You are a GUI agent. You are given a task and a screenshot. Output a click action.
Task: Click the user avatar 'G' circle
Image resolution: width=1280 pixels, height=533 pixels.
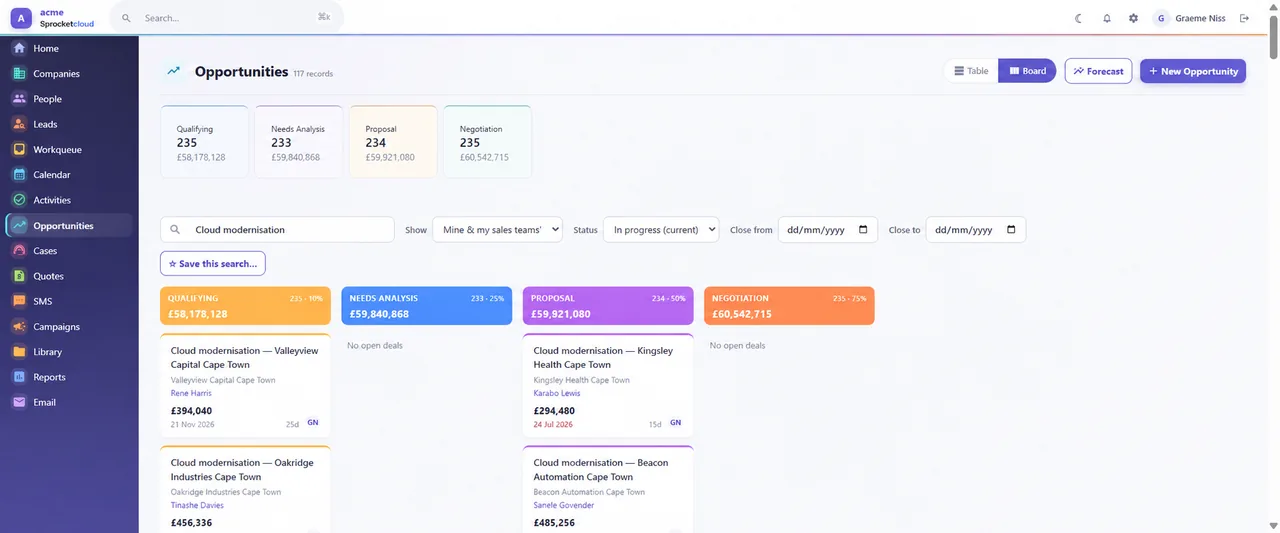tap(1161, 18)
